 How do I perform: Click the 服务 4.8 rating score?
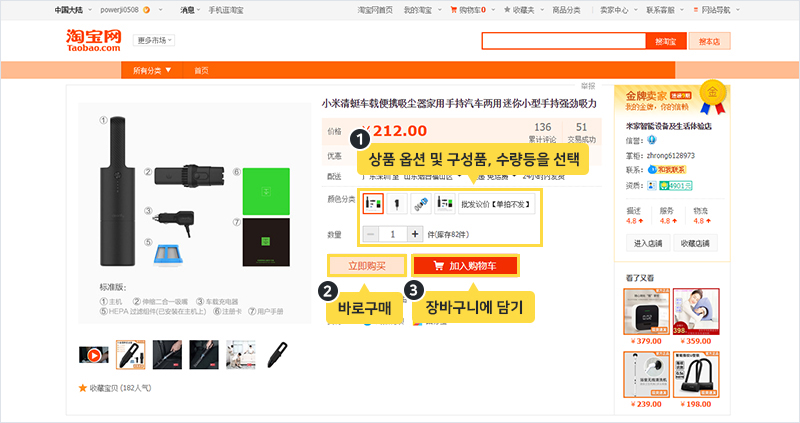point(668,221)
